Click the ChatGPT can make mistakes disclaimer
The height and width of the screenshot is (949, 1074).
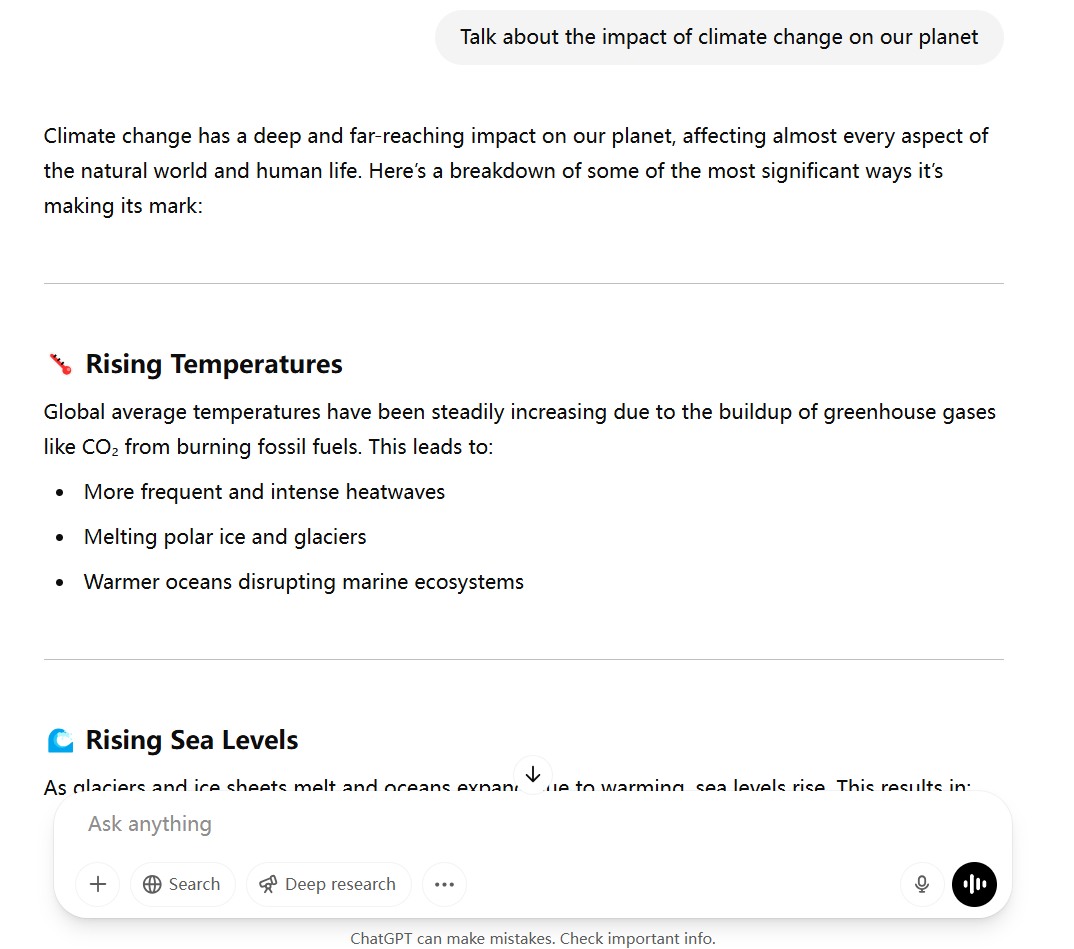tap(533, 938)
